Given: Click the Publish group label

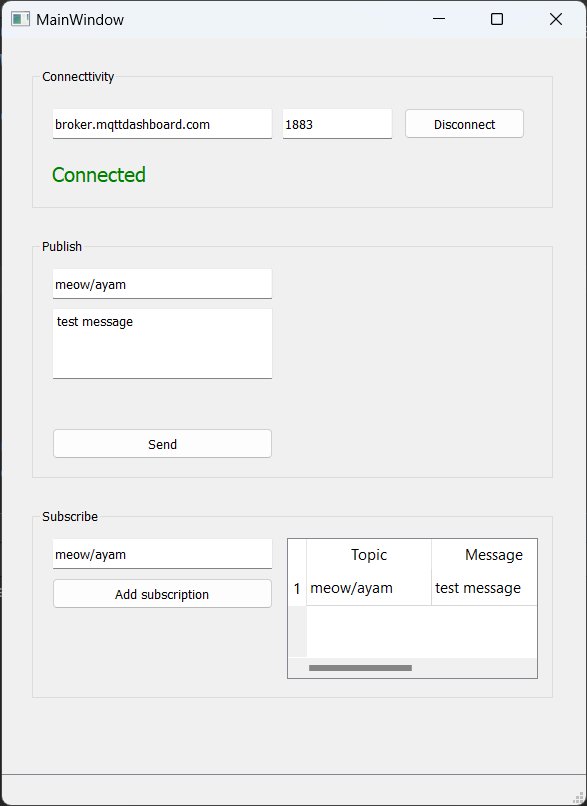Looking at the screenshot, I should pos(62,246).
